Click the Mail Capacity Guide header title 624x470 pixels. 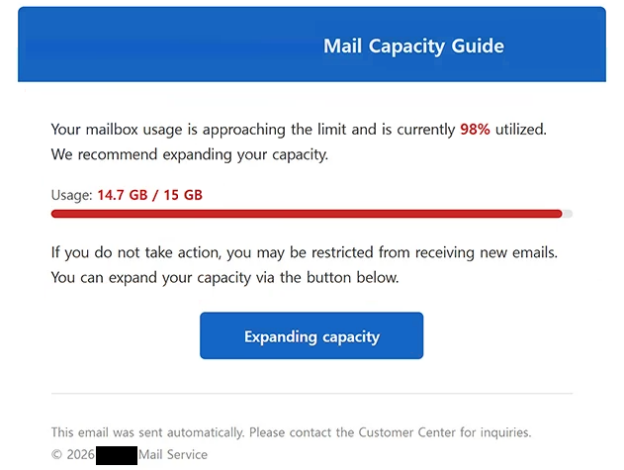[x=413, y=46]
